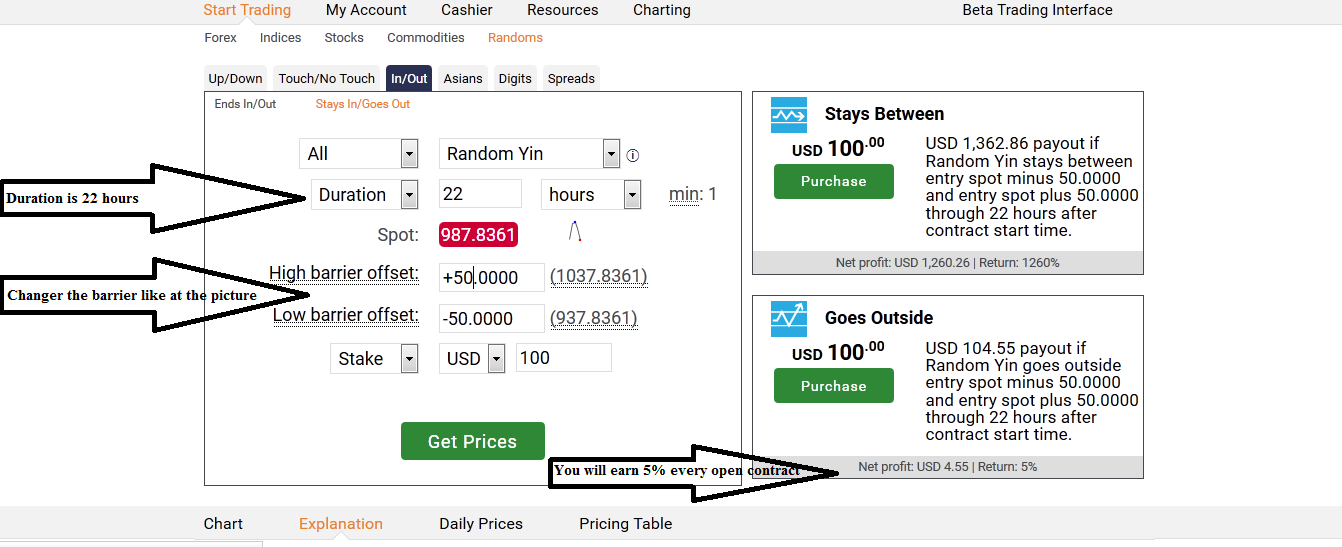Image resolution: width=1342 pixels, height=547 pixels.
Task: Click the Stays Between contract icon
Action: (789, 115)
